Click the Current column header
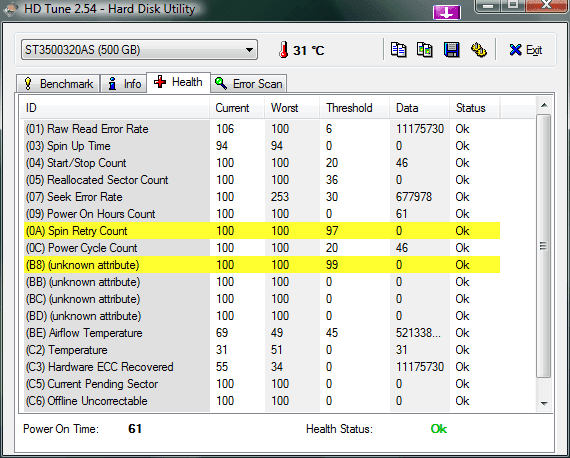570x458 pixels. coord(237,108)
